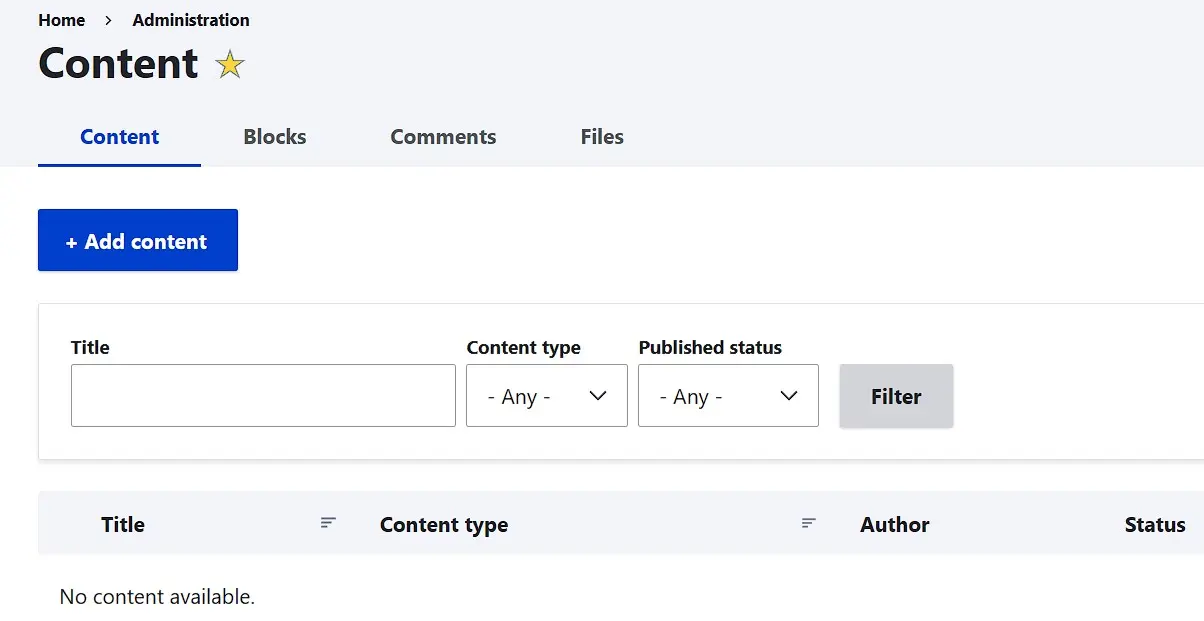This screenshot has width=1204, height=621.
Task: Switch to the Comments tab
Action: tap(443, 137)
